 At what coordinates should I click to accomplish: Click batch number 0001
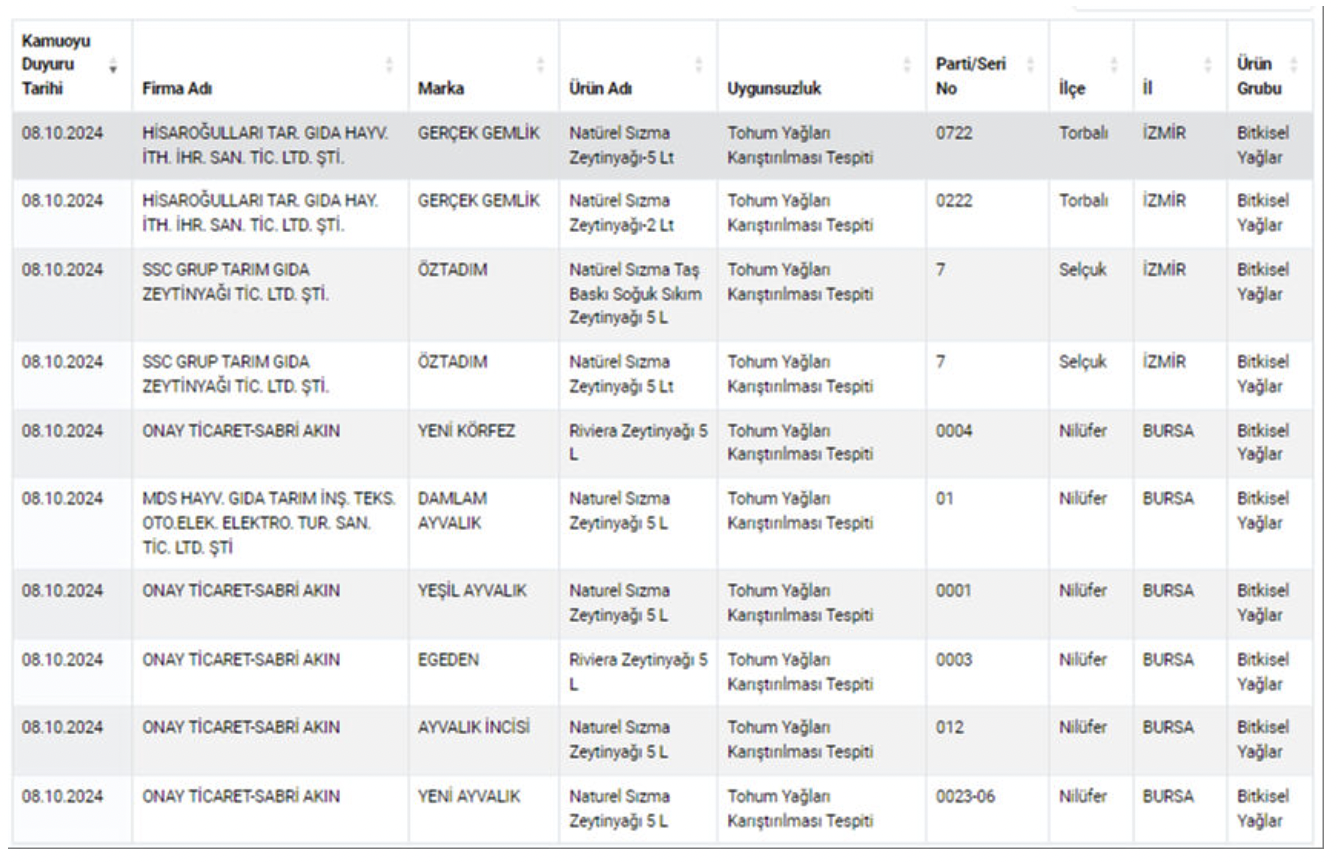[x=953, y=590]
